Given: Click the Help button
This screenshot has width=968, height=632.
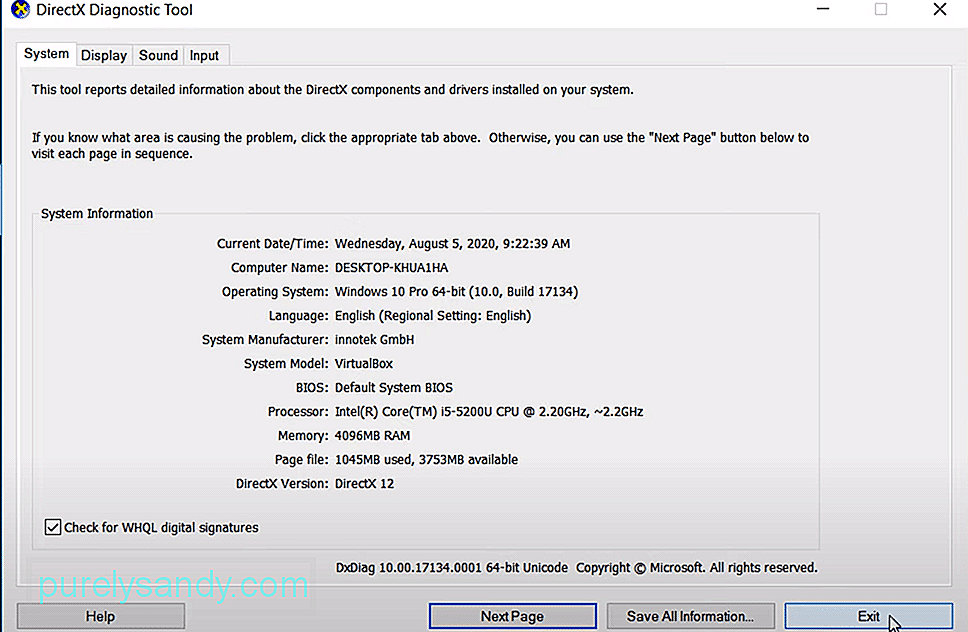Looking at the screenshot, I should point(100,617).
